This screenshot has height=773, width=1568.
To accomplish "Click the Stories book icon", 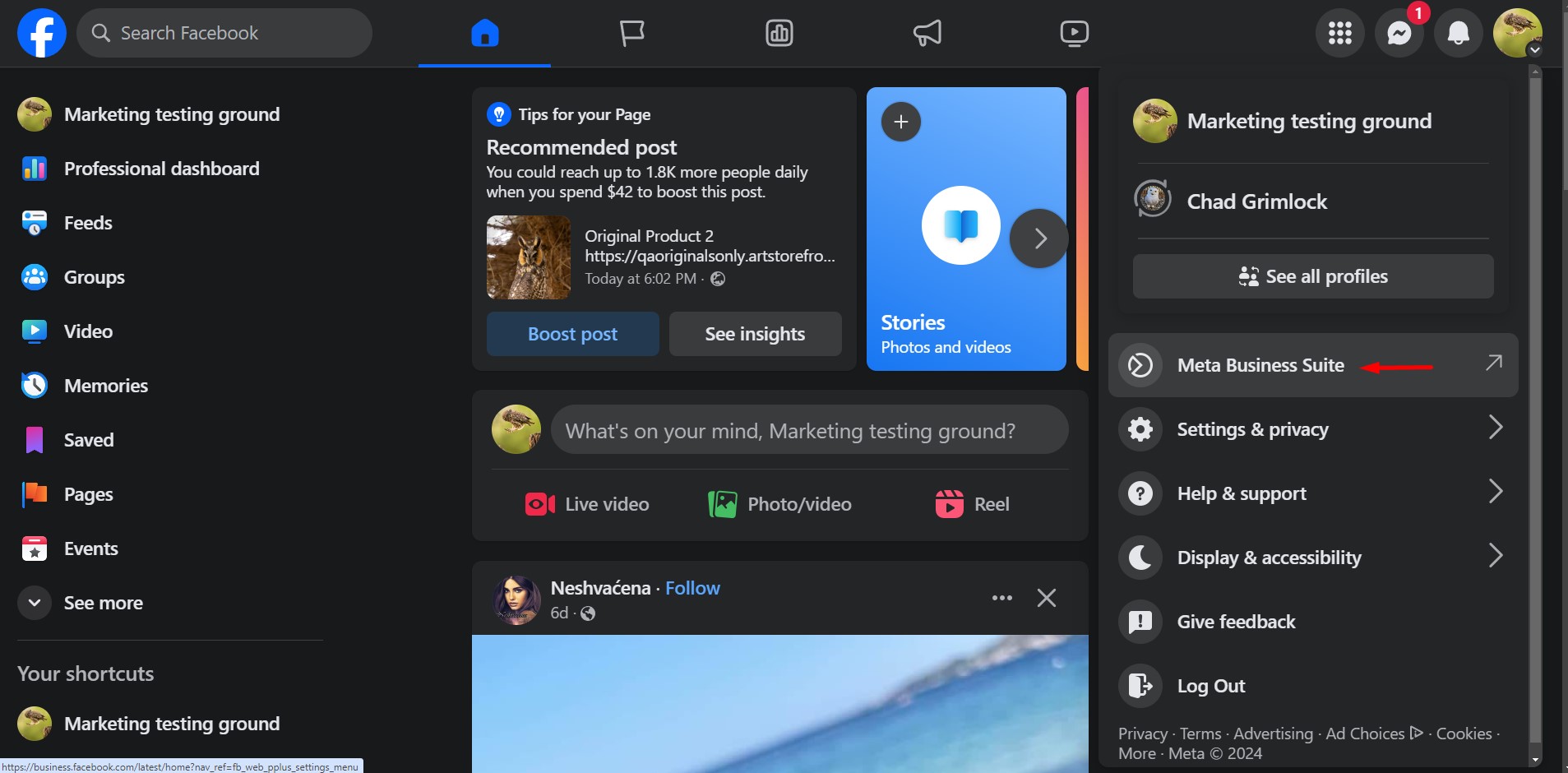I will (x=961, y=225).
